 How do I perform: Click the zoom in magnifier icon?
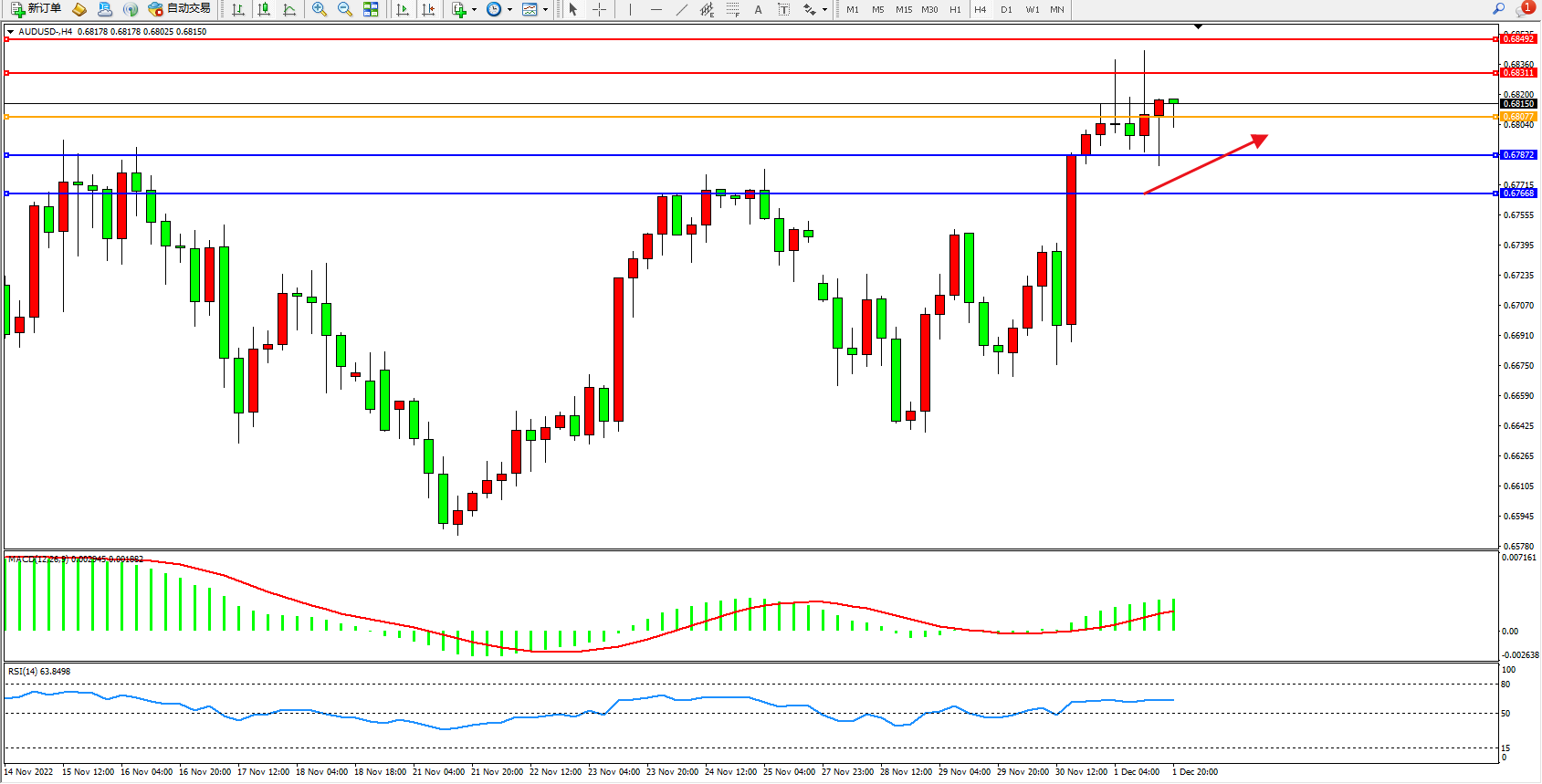click(x=320, y=9)
